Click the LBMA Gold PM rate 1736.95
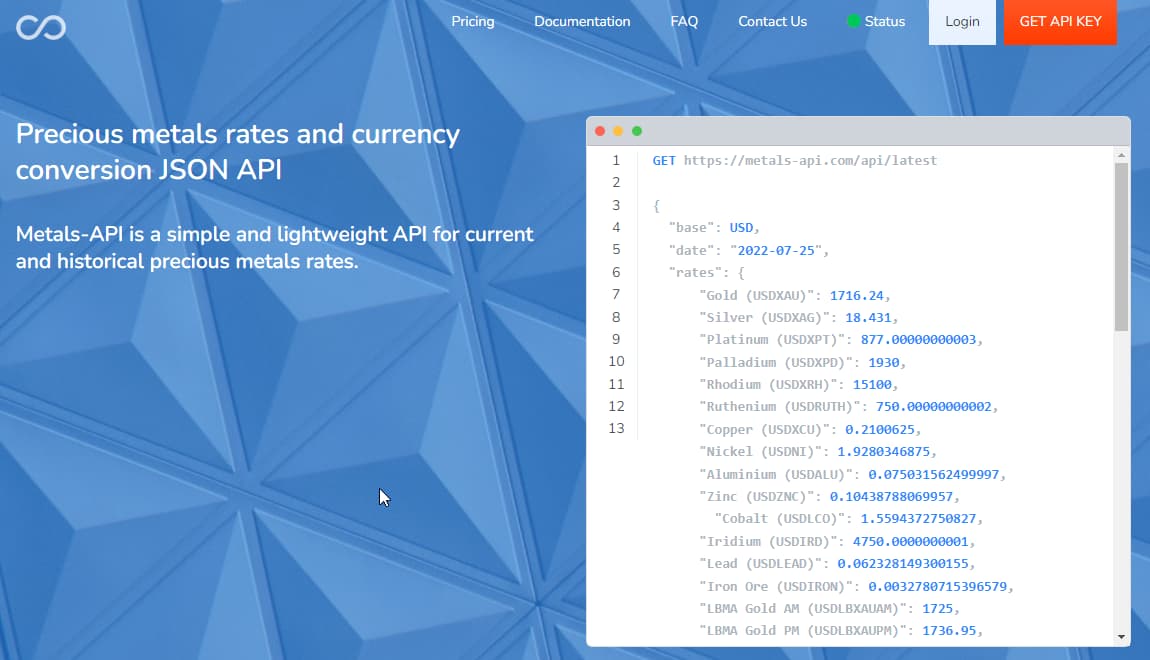Screen dimensions: 1150x660 click(x=949, y=630)
